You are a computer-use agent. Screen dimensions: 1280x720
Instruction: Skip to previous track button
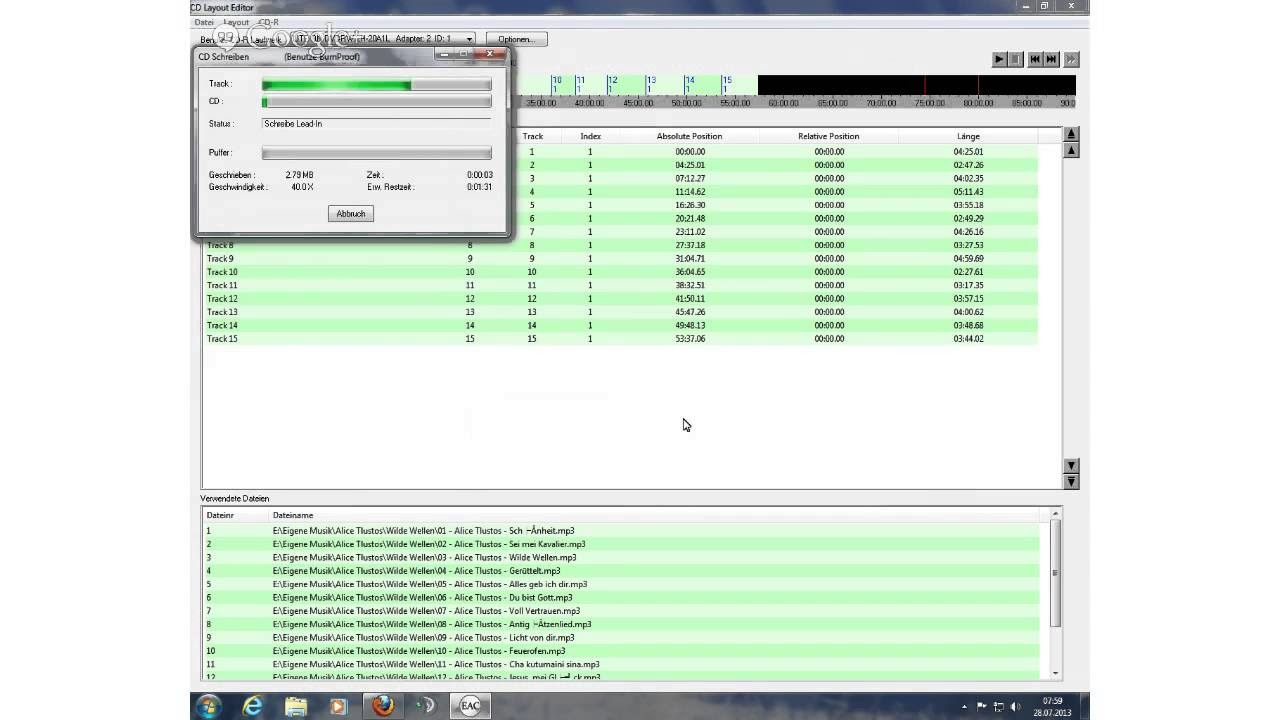tap(1035, 59)
